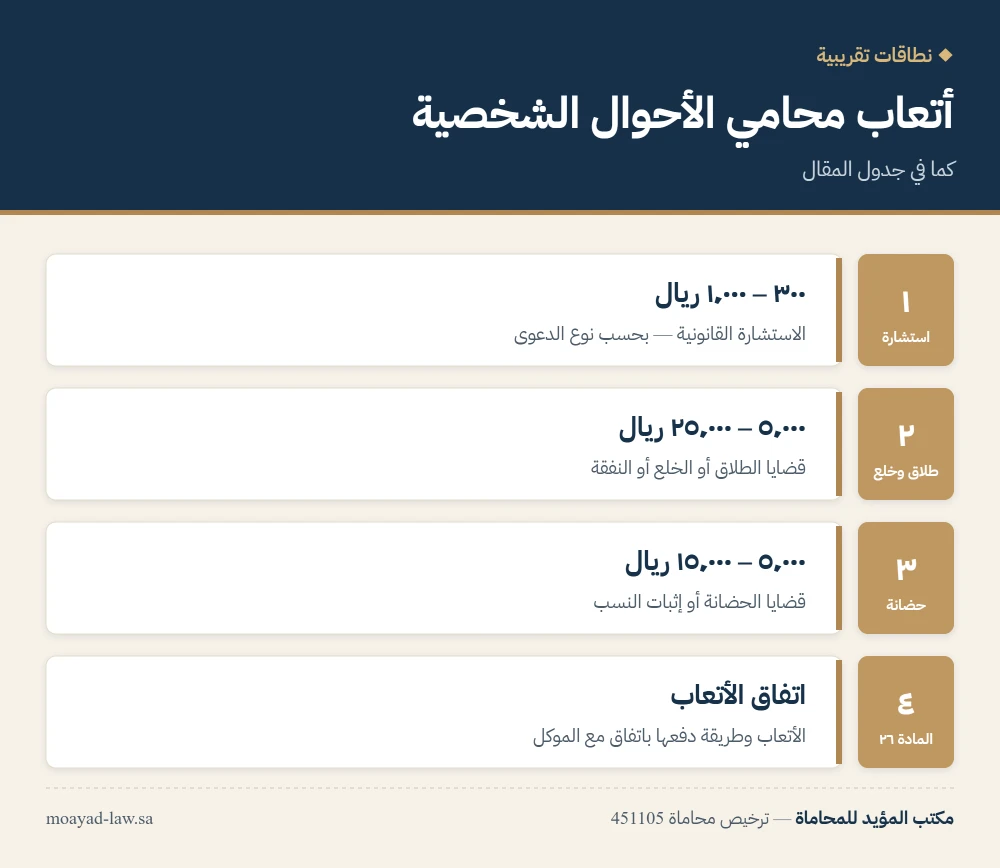Click the price '٥,٠٠٠ – ١٥,٠٠٠ ريال'

pyautogui.click(x=716, y=563)
